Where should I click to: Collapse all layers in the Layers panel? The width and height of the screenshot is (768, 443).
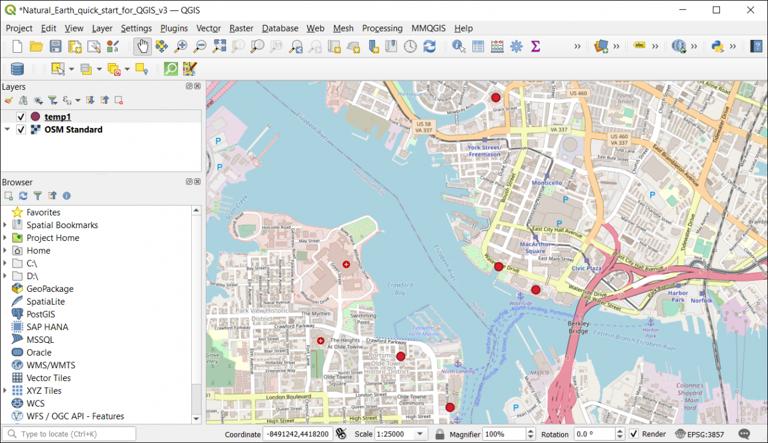104,100
